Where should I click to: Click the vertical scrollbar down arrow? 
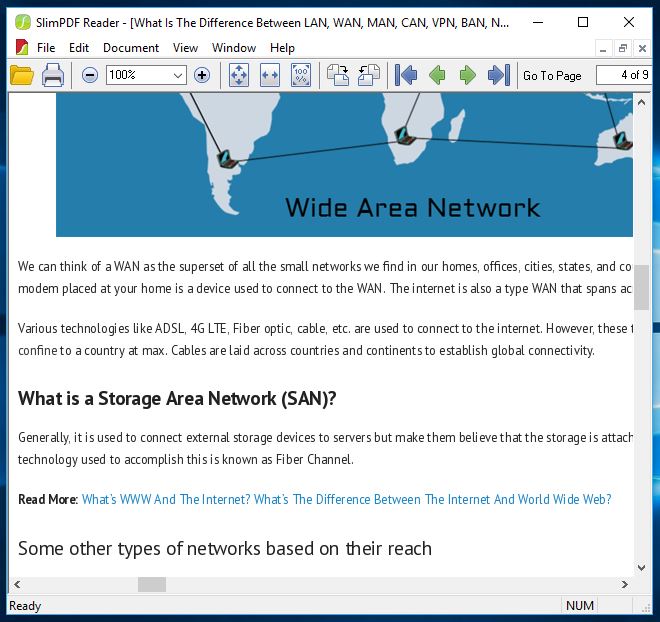click(641, 568)
